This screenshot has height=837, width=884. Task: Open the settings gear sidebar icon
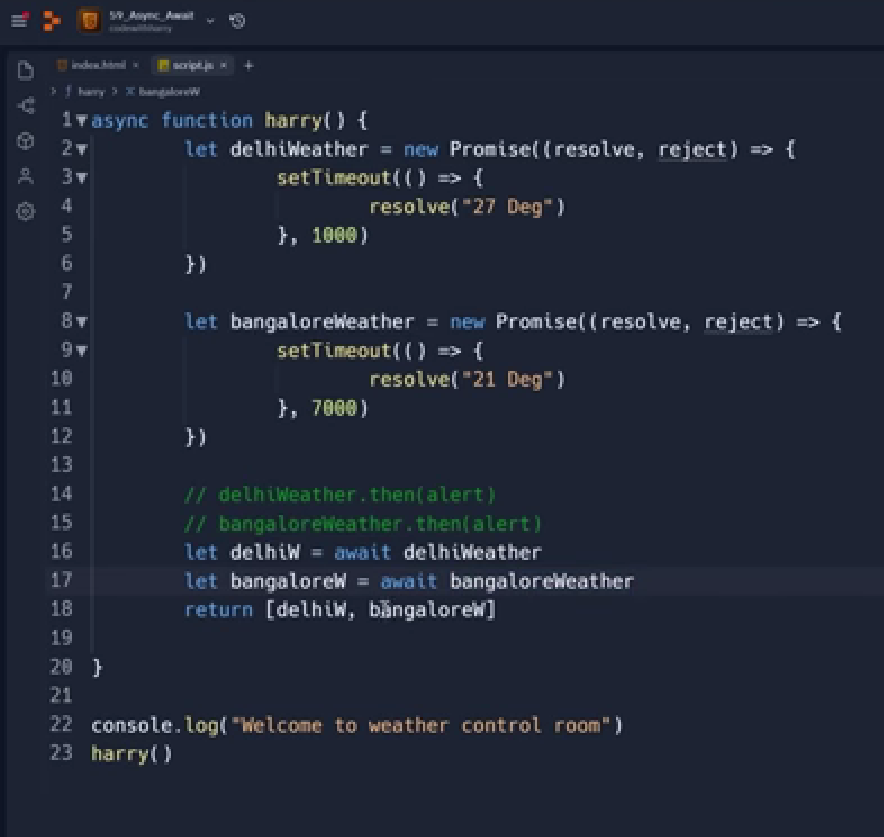25,211
